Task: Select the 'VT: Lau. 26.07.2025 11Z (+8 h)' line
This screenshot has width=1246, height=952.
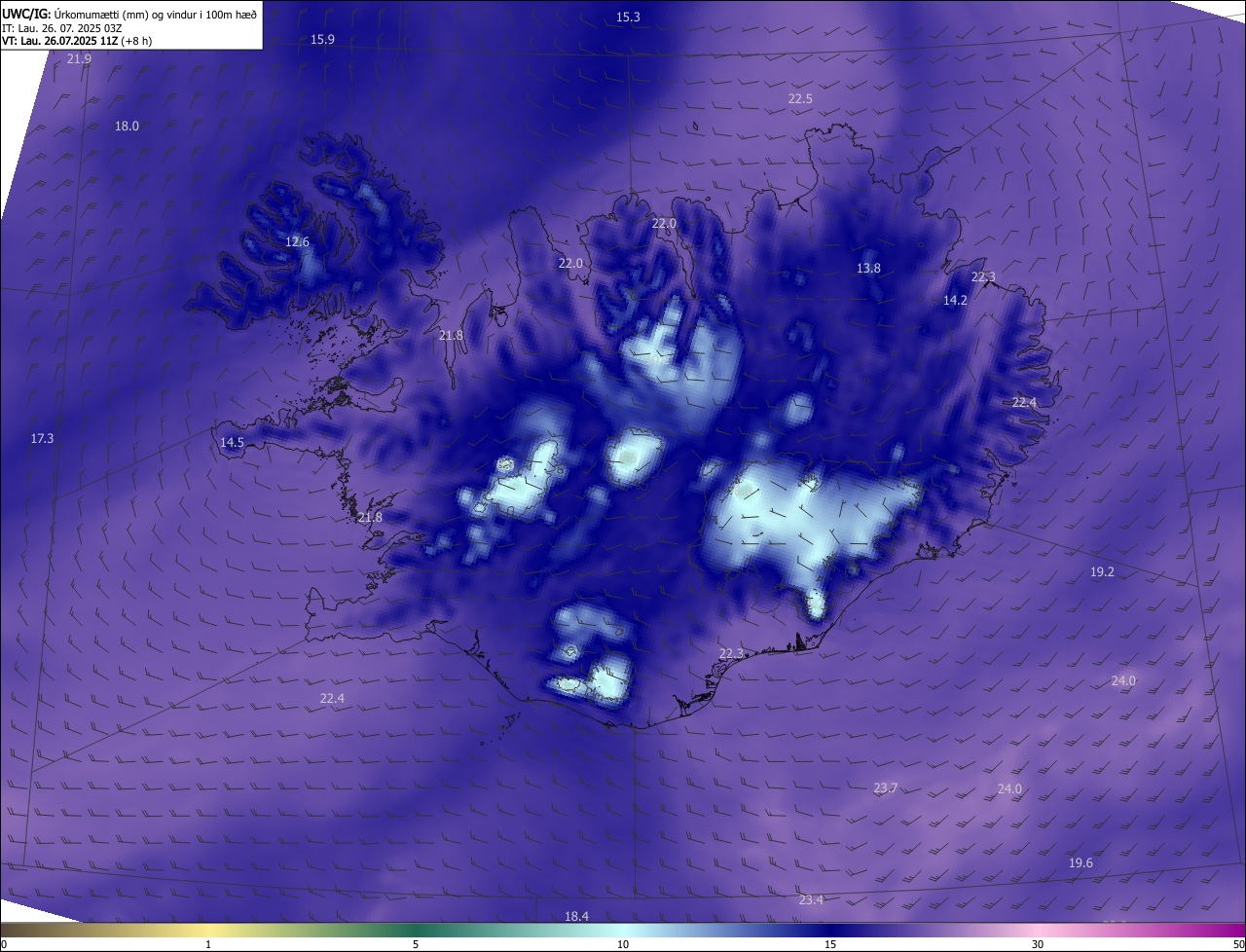Action: pos(77,41)
